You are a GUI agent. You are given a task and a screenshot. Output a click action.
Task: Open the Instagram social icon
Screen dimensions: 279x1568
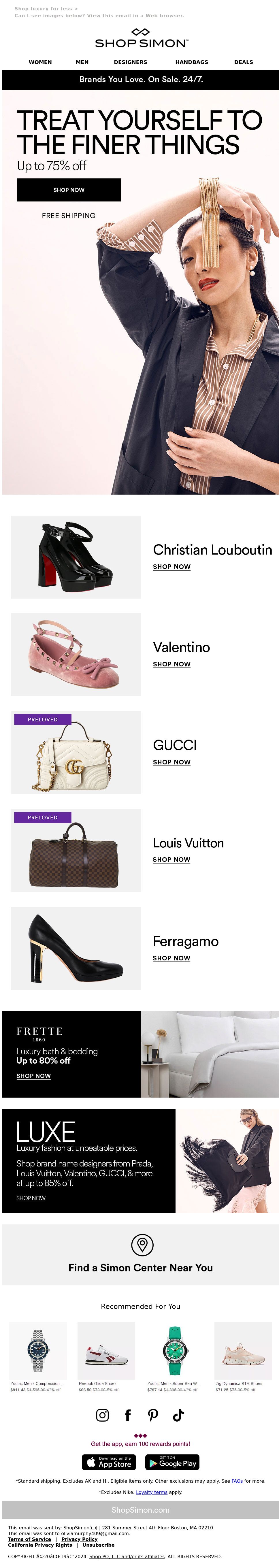click(103, 1415)
